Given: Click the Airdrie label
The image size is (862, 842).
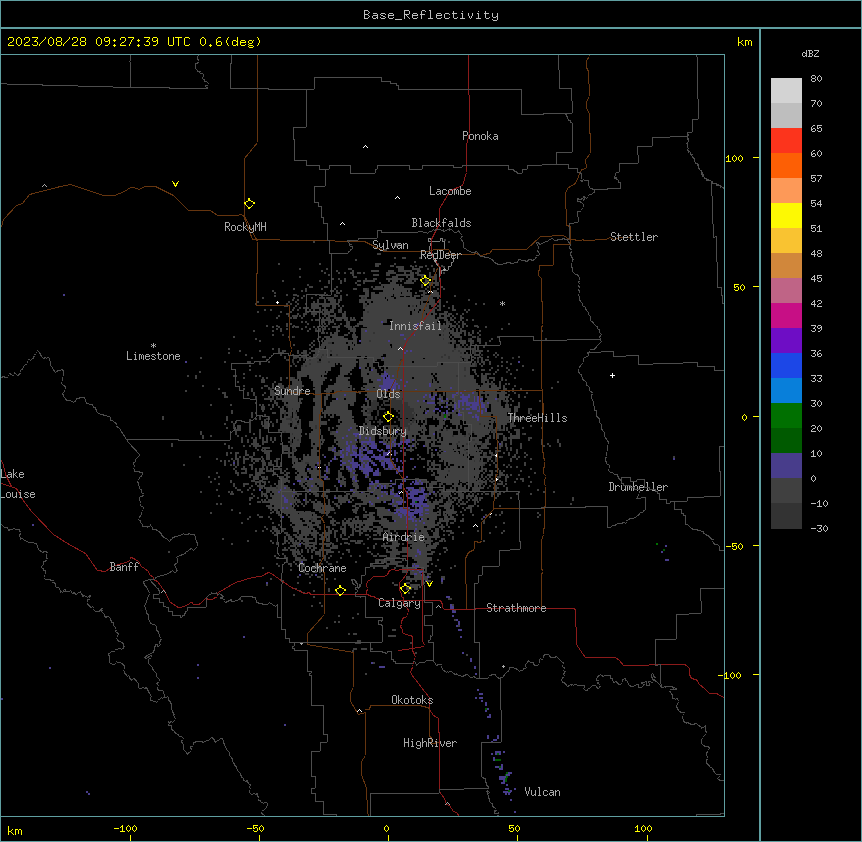Looking at the screenshot, I should click(403, 537).
